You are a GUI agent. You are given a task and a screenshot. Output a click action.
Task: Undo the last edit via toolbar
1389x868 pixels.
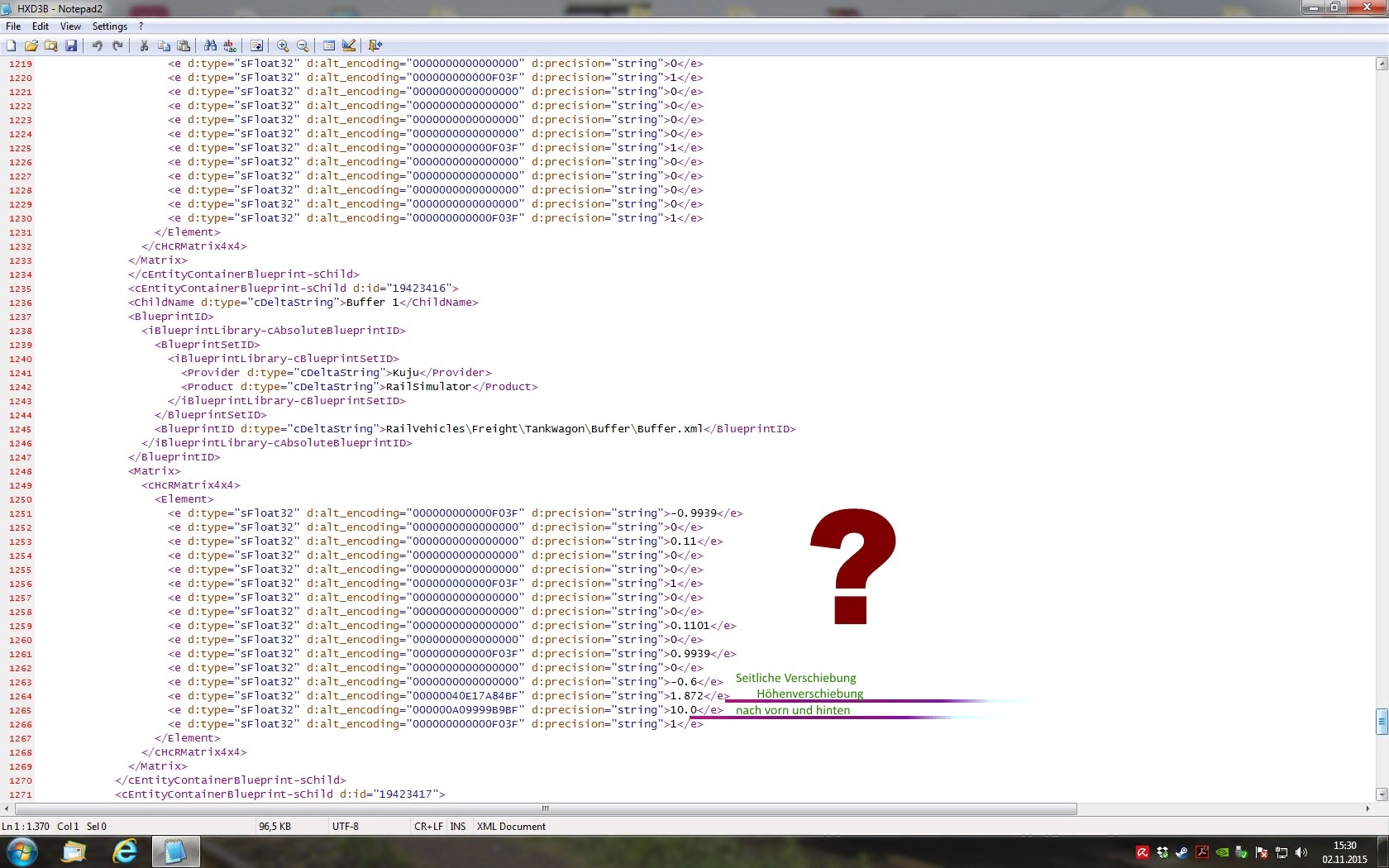pos(98,46)
